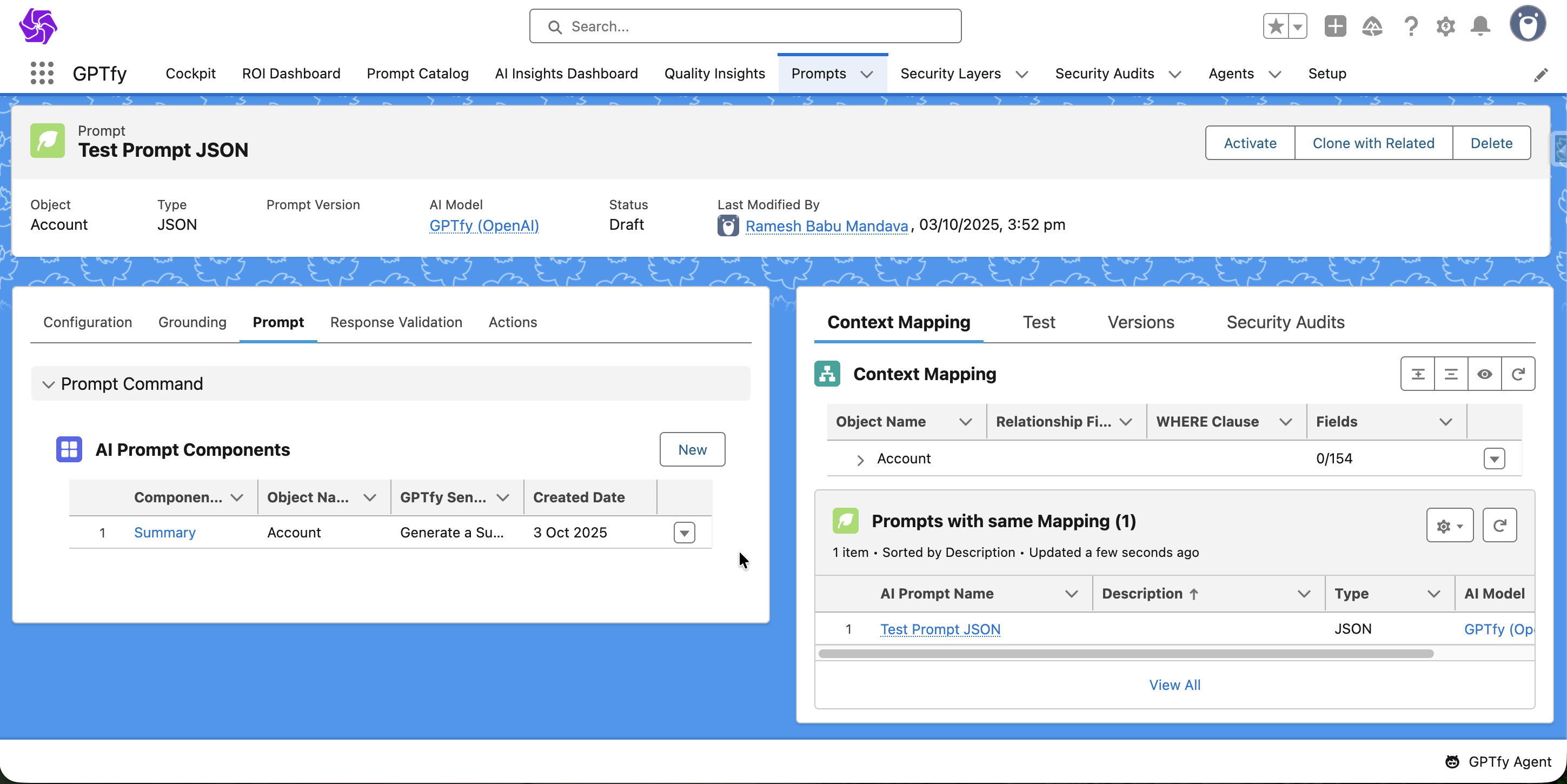Click the global create plus icon
The image size is (1567, 784).
click(1334, 26)
